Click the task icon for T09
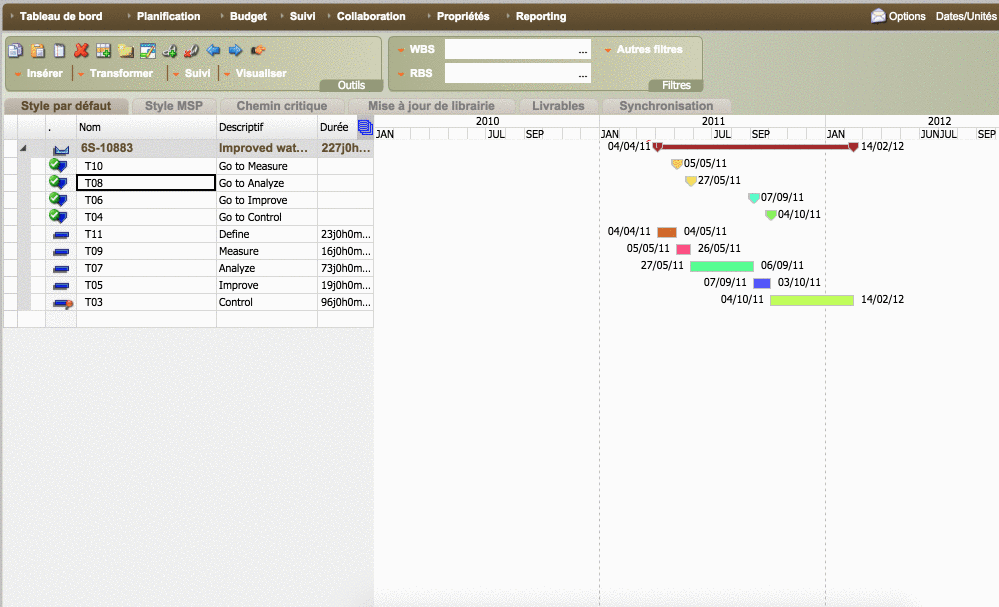The image size is (999, 607). [x=61, y=252]
